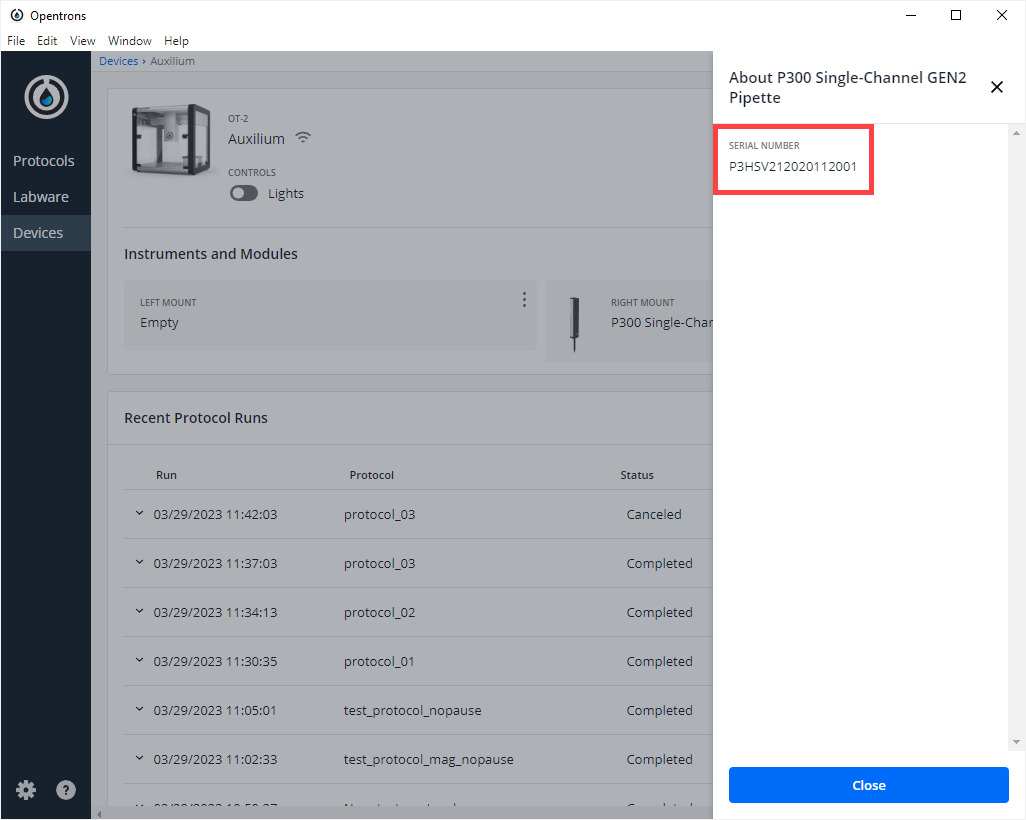Viewport: 1026px width, 820px height.
Task: Click the Wi-Fi icon next to Auxilium
Action: [x=303, y=138]
